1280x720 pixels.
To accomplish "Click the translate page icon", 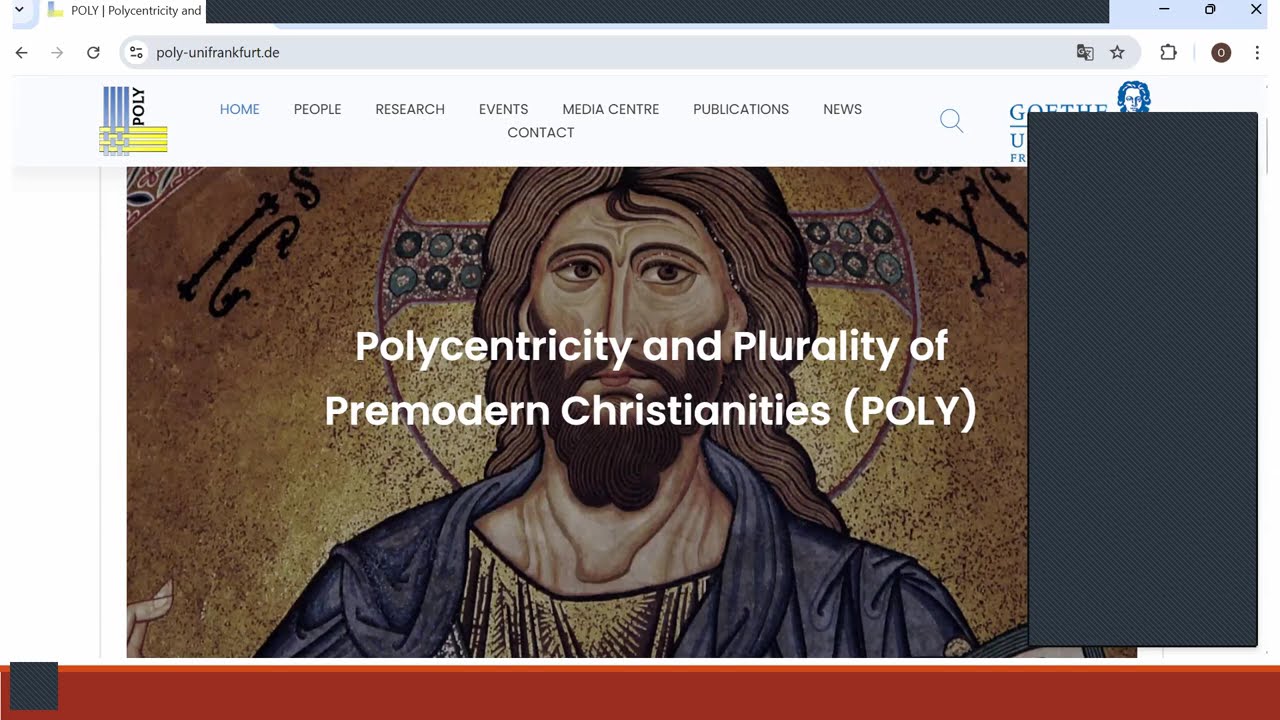I will 1085,52.
